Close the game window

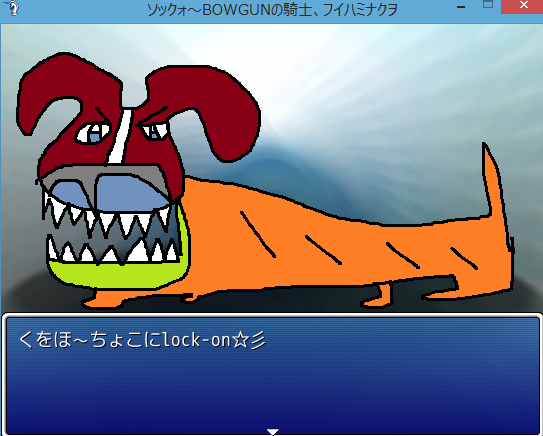[x=523, y=6]
